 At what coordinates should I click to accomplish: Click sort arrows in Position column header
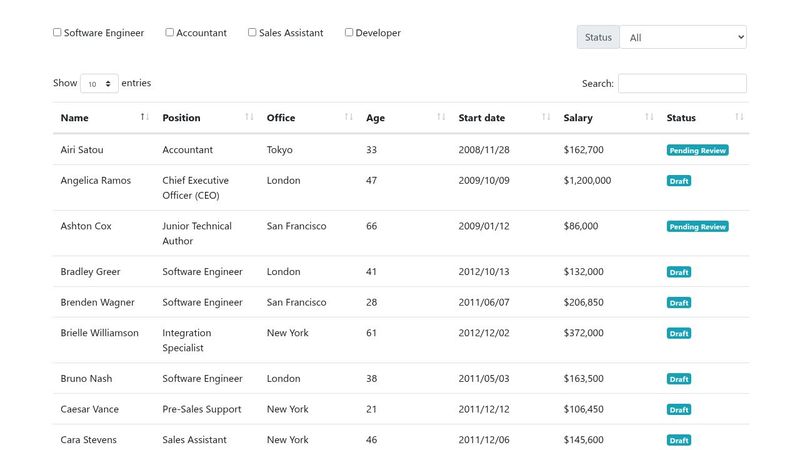[x=249, y=118]
